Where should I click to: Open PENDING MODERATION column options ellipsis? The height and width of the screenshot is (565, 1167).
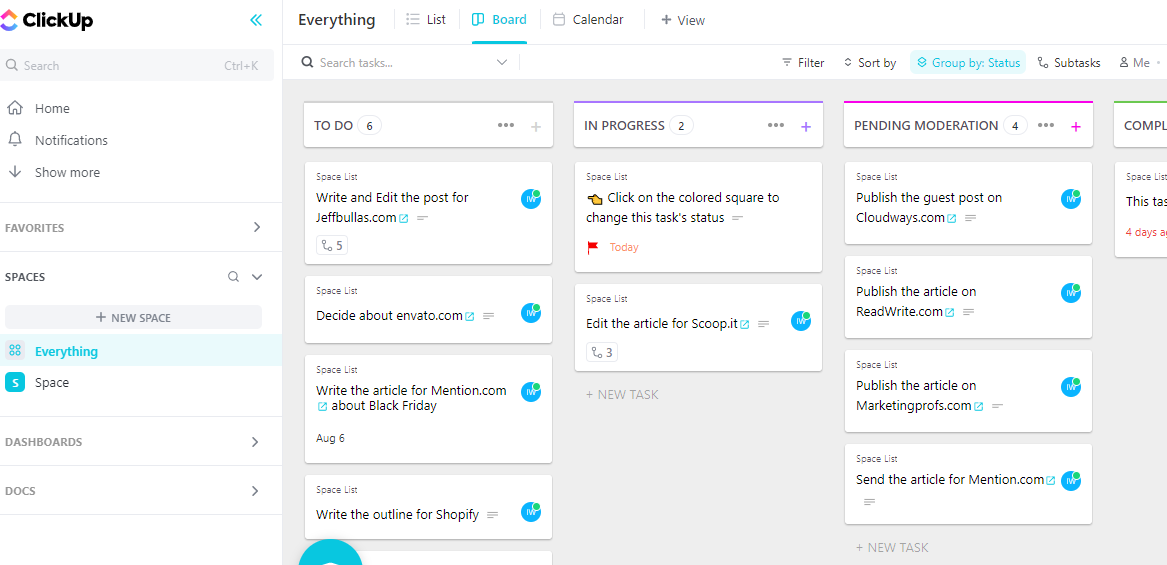1046,126
